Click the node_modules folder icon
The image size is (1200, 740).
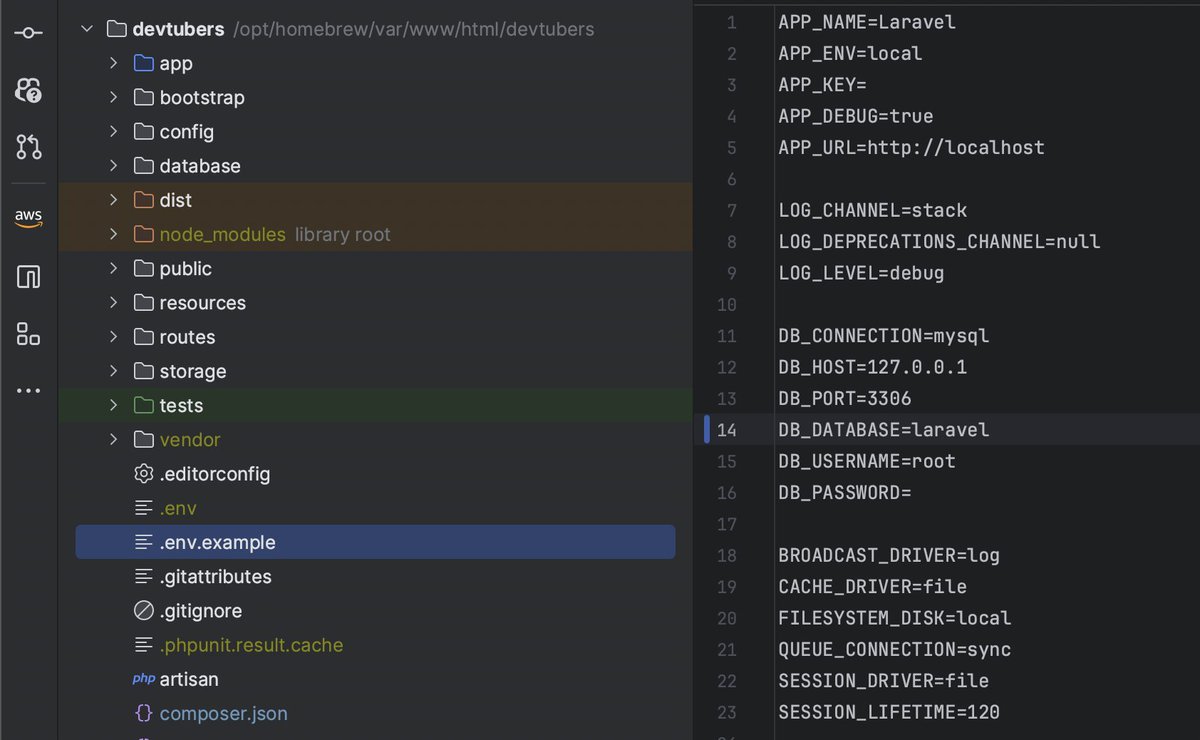point(144,234)
